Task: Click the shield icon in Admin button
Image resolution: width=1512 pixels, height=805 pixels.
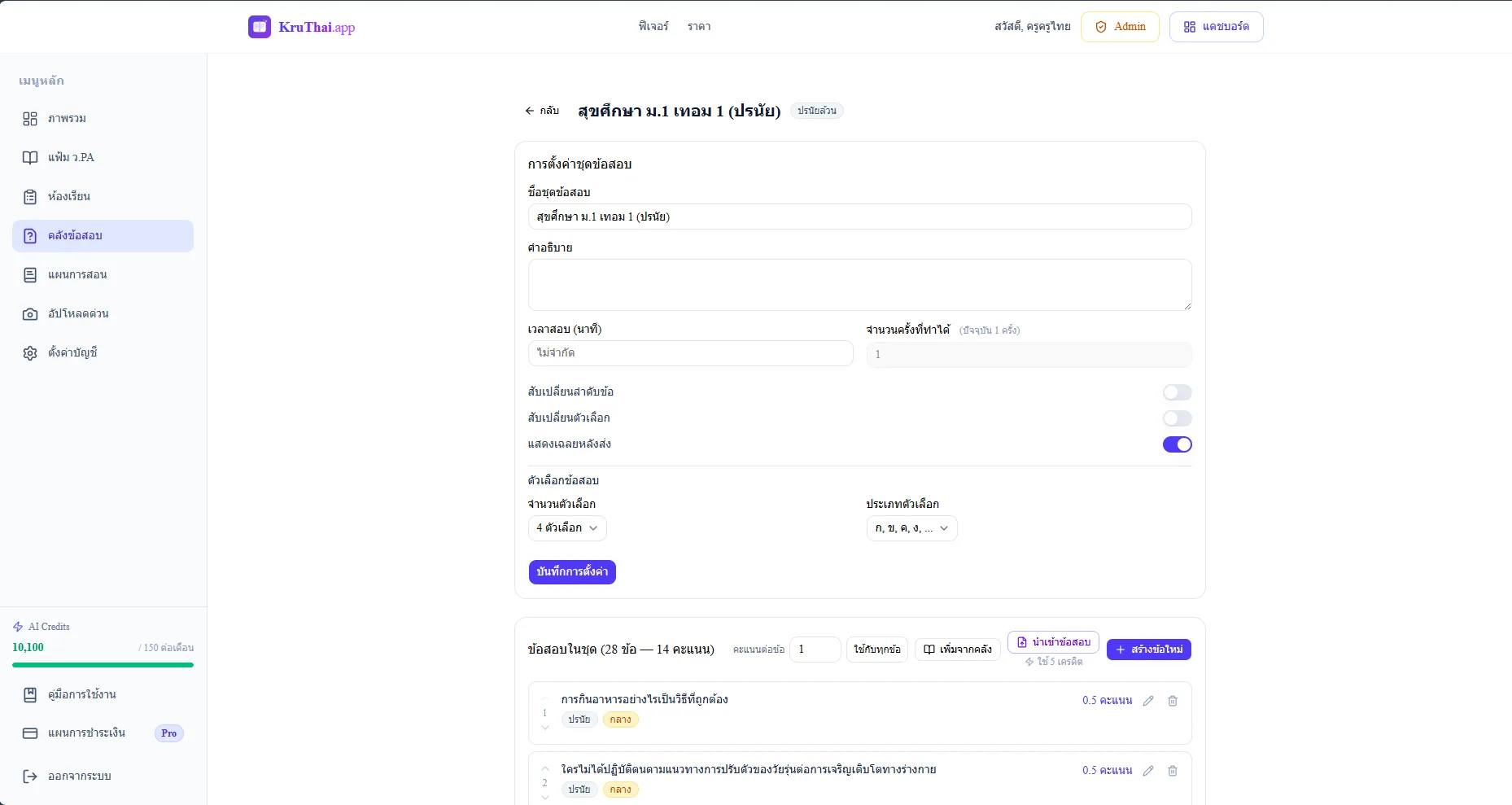Action: coord(1101,27)
